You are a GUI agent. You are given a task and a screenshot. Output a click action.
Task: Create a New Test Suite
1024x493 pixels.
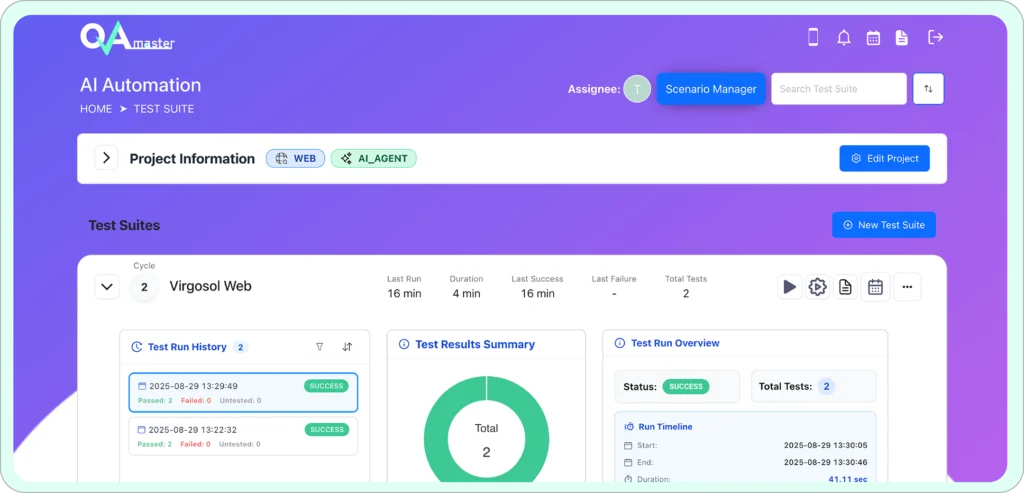pos(884,225)
